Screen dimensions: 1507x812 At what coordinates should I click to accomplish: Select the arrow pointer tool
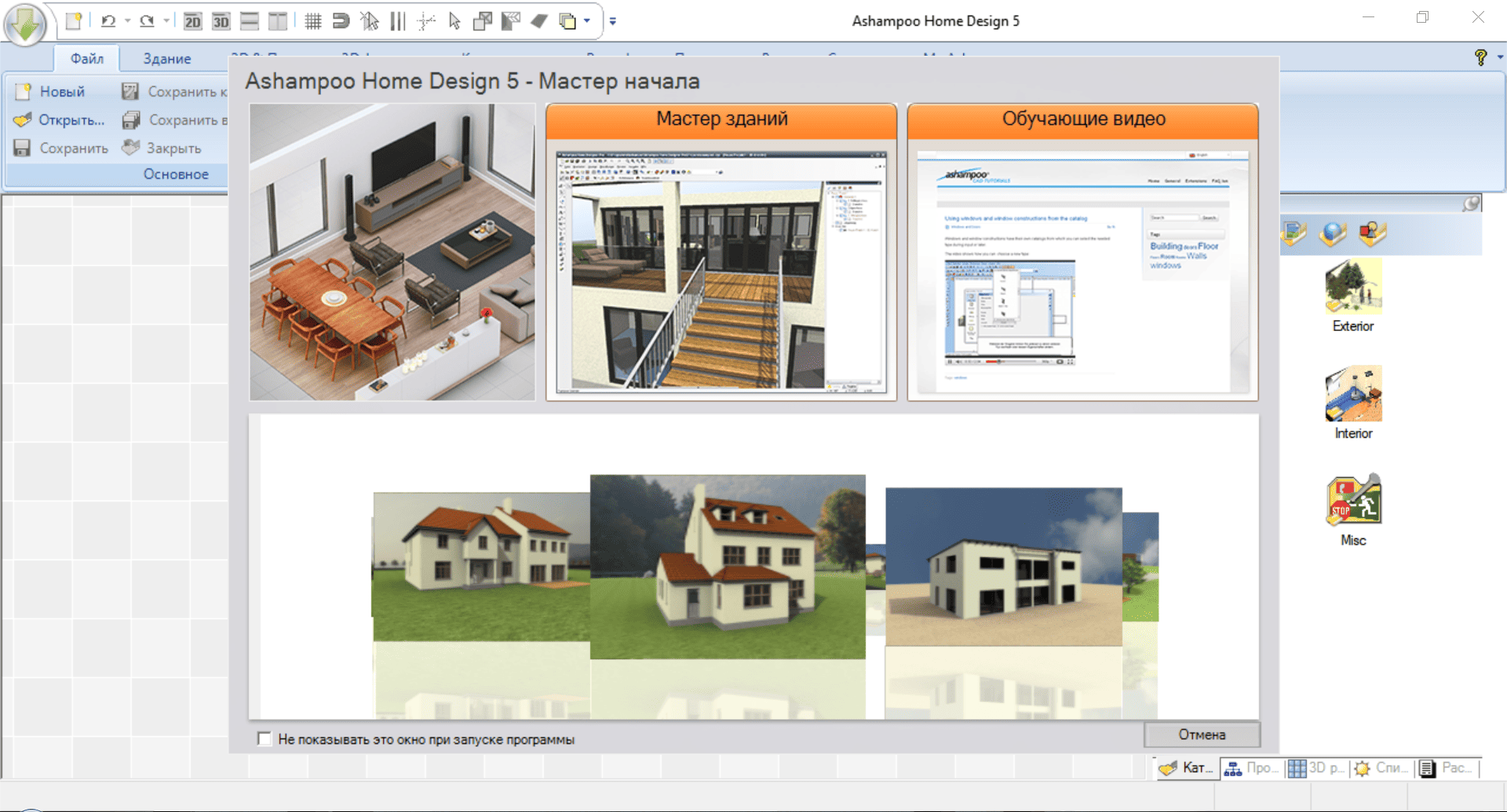pos(454,21)
